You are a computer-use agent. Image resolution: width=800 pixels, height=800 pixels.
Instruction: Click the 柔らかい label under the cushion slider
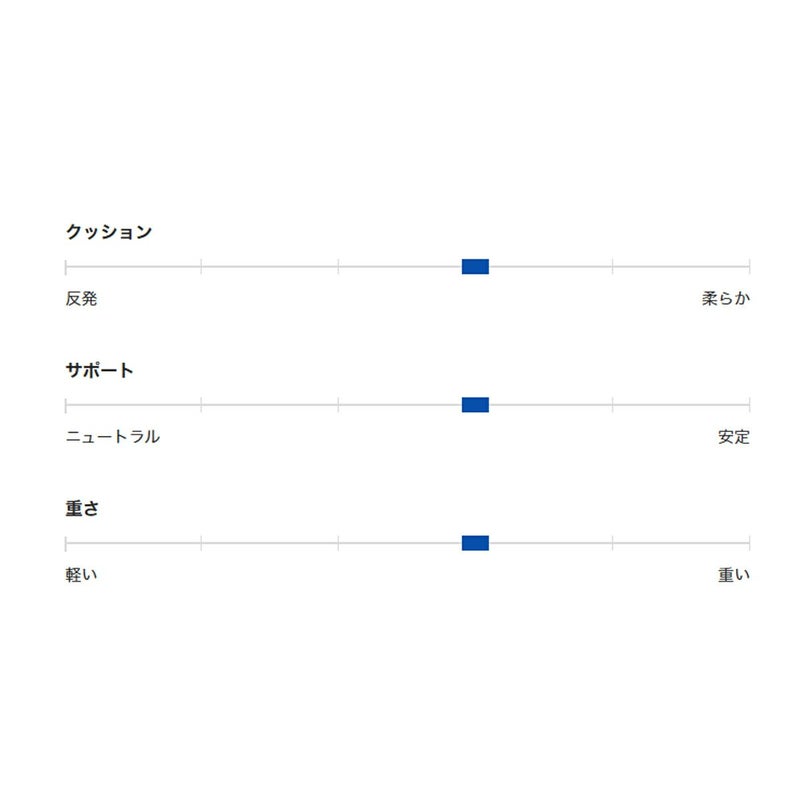pyautogui.click(x=725, y=299)
